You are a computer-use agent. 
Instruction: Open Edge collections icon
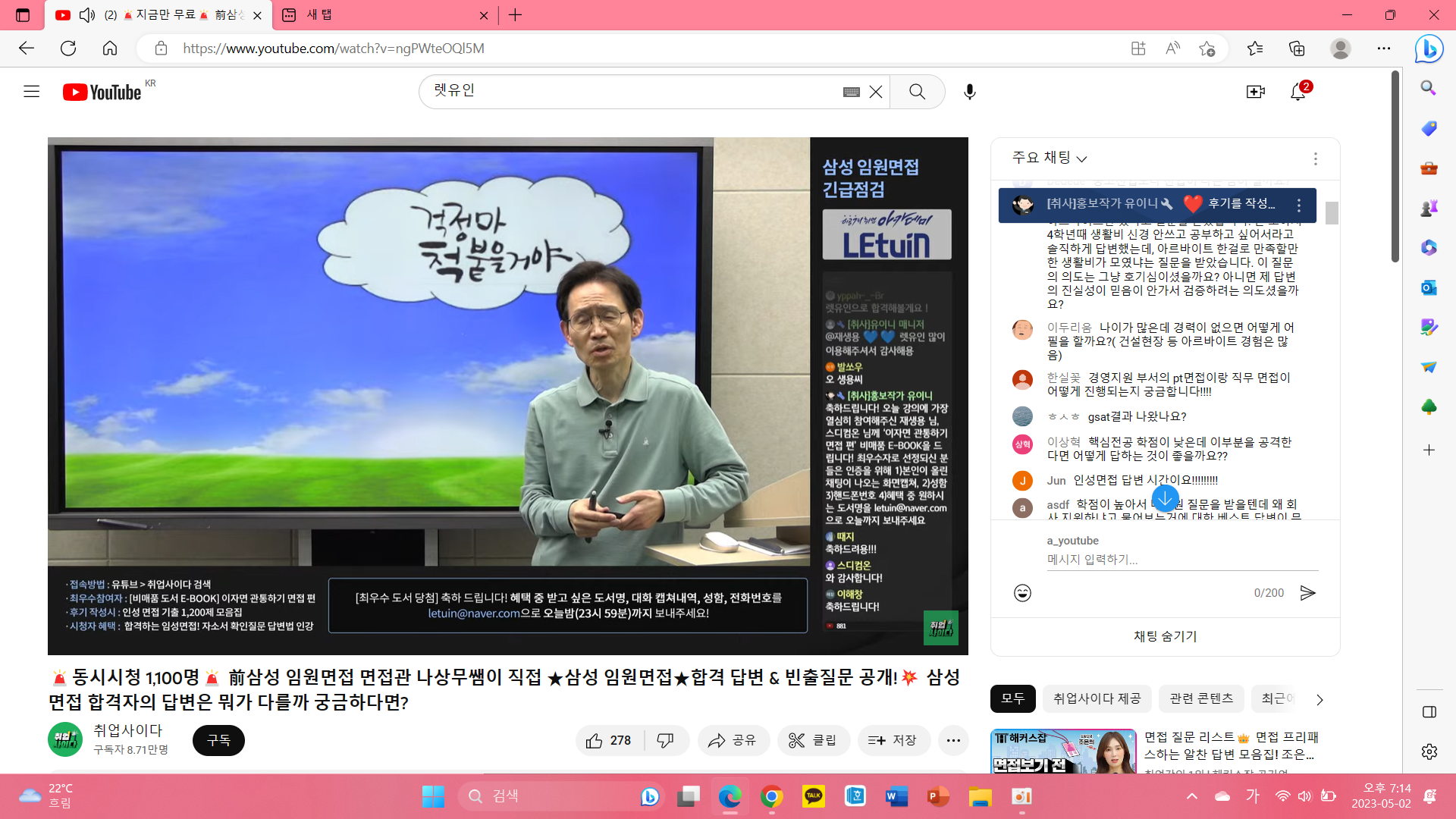pyautogui.click(x=1297, y=49)
